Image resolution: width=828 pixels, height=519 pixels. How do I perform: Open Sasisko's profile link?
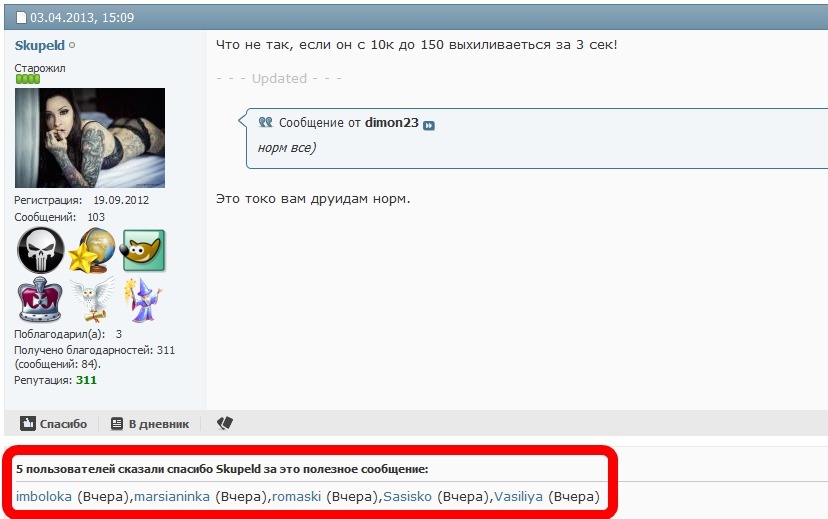click(x=407, y=496)
